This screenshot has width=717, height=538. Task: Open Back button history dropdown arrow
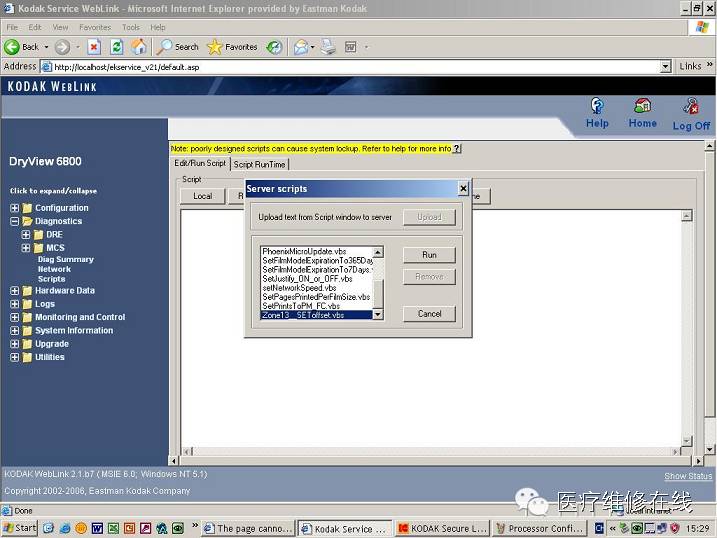tap(46, 47)
